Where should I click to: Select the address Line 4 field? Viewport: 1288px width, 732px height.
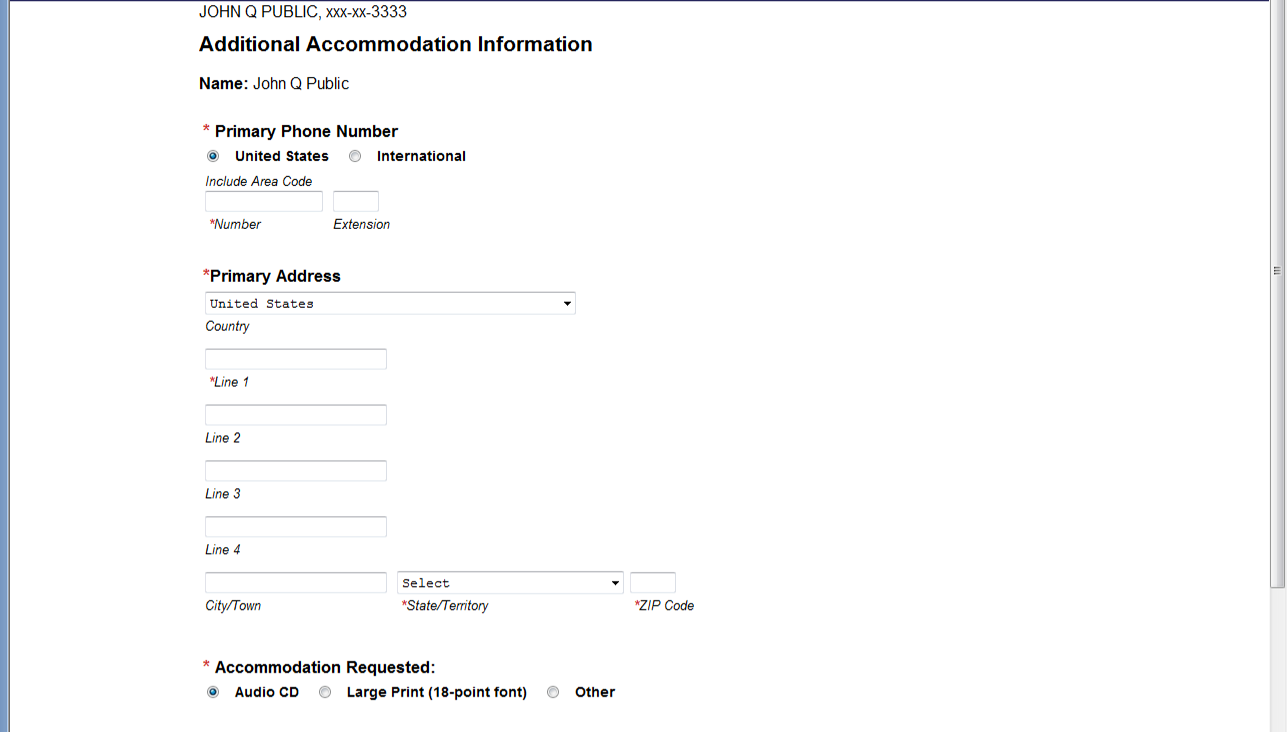pos(296,527)
